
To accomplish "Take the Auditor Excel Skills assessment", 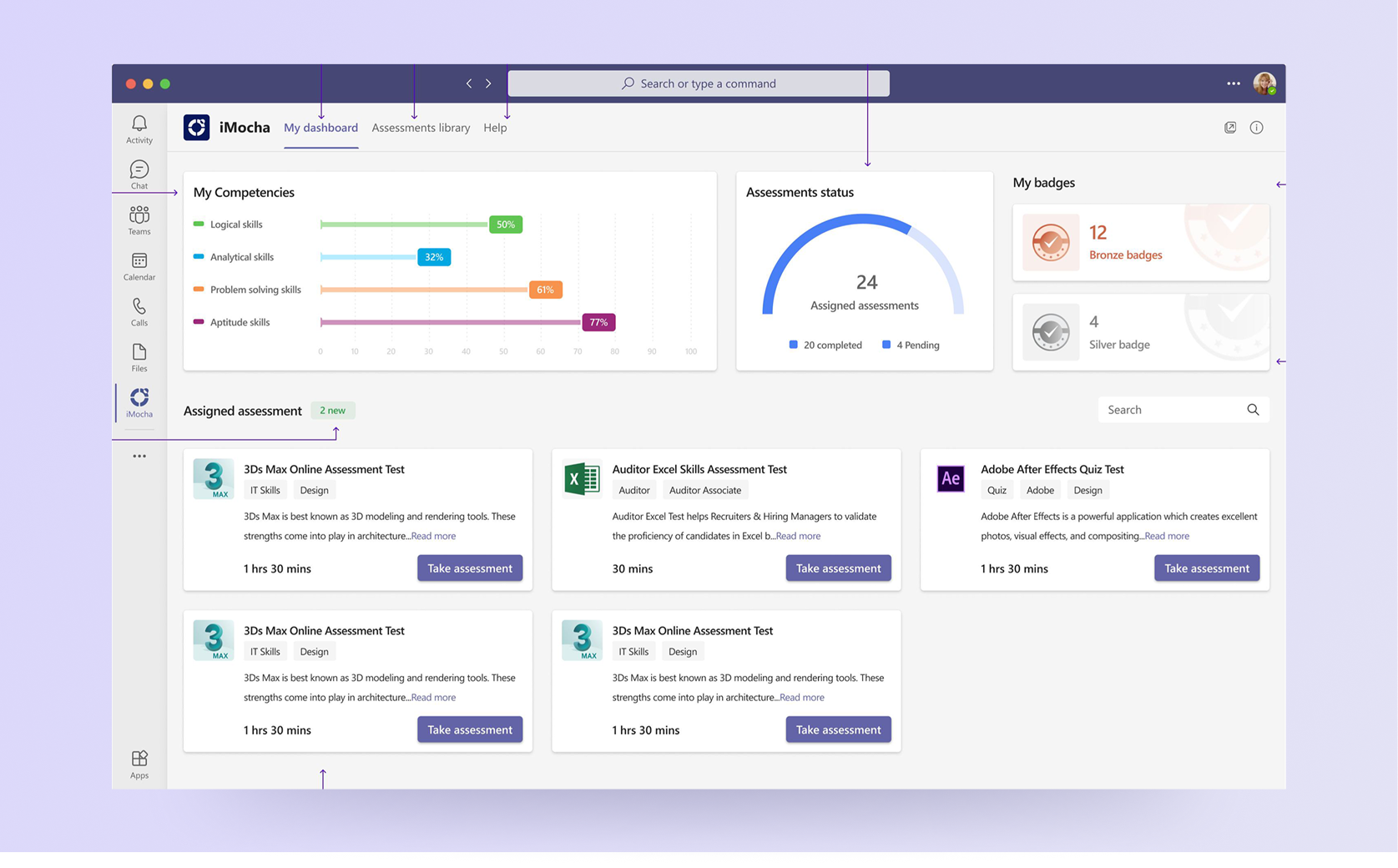I will pyautogui.click(x=838, y=568).
